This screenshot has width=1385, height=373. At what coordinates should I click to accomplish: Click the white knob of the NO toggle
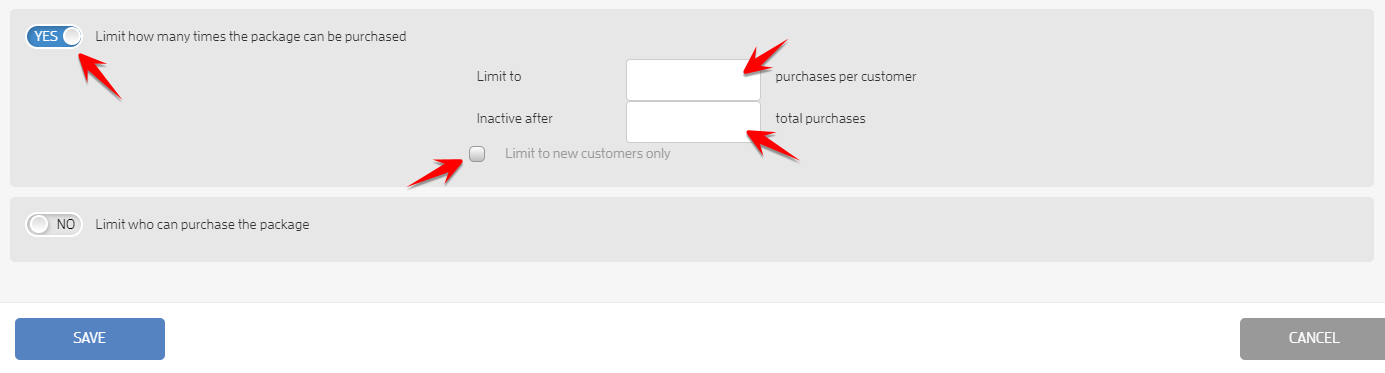(x=39, y=225)
